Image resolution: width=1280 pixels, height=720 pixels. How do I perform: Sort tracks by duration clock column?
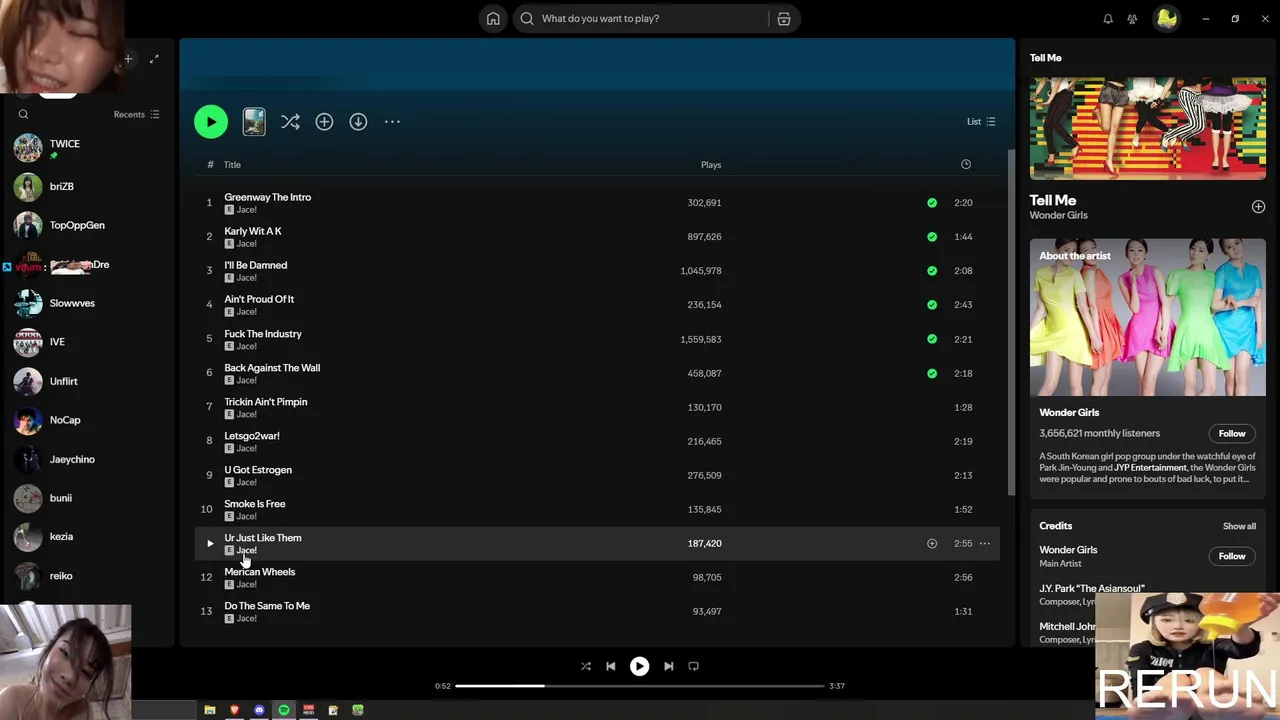966,164
